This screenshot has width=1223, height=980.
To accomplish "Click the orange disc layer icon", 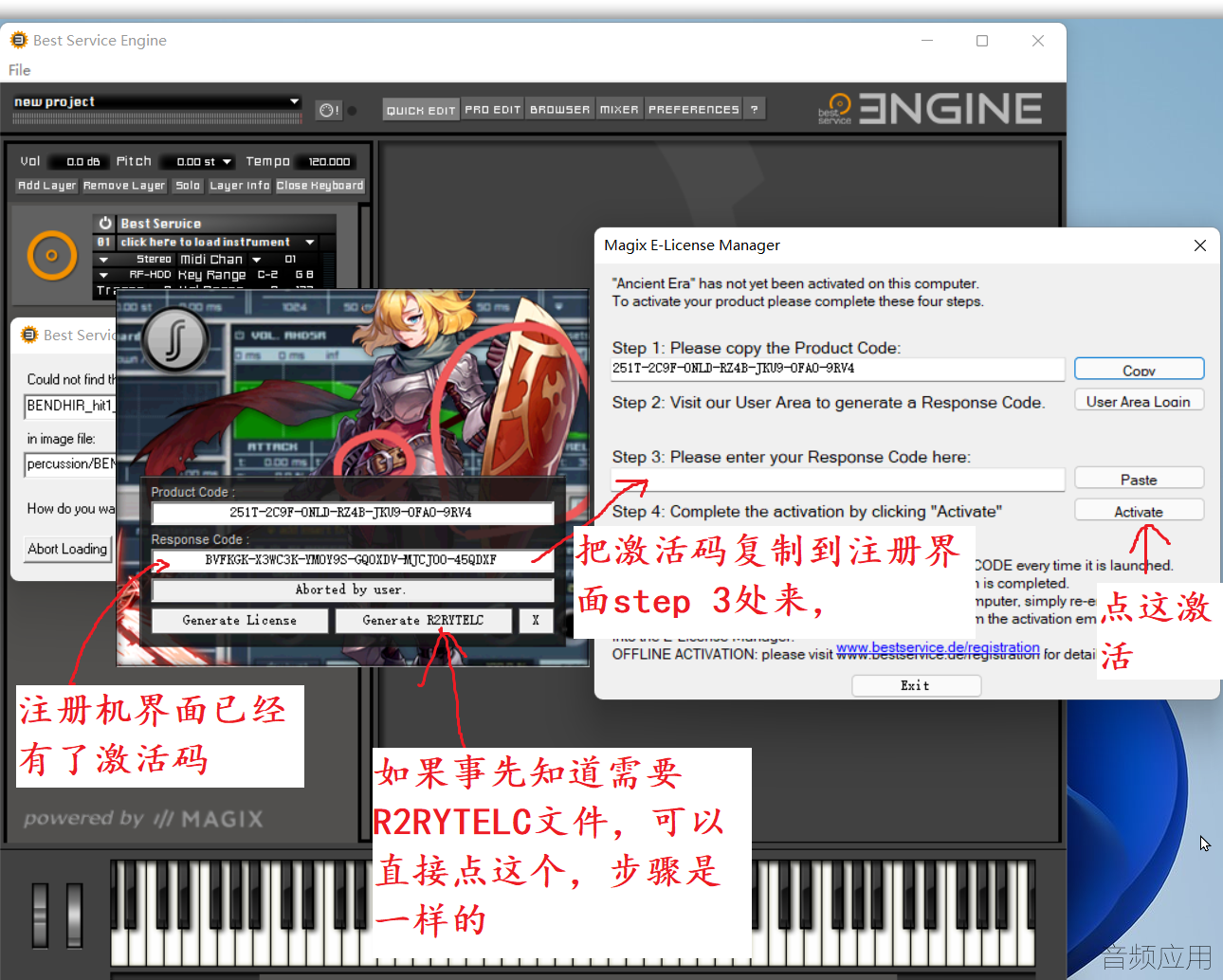I will click(x=52, y=255).
